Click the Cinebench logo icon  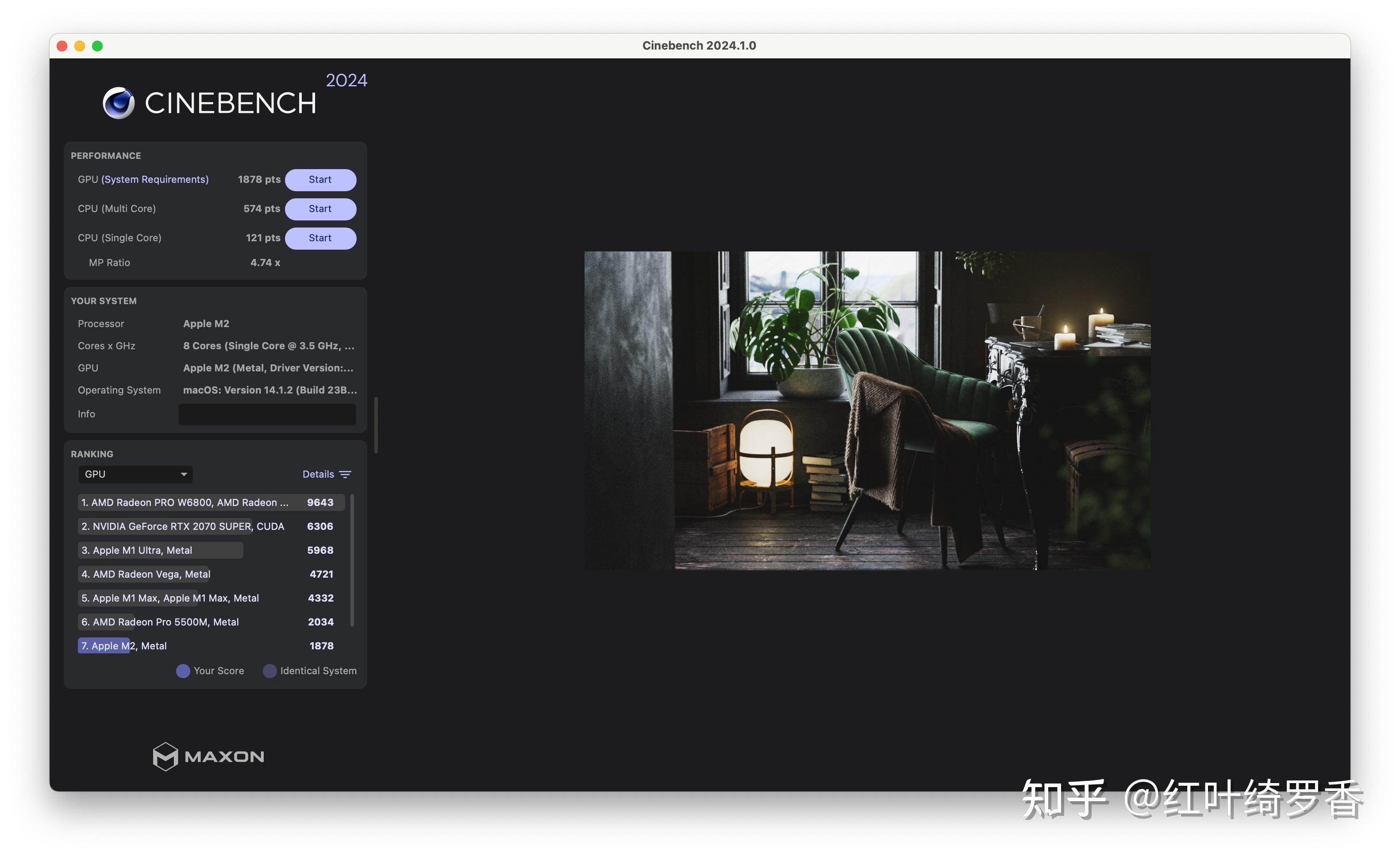click(119, 103)
